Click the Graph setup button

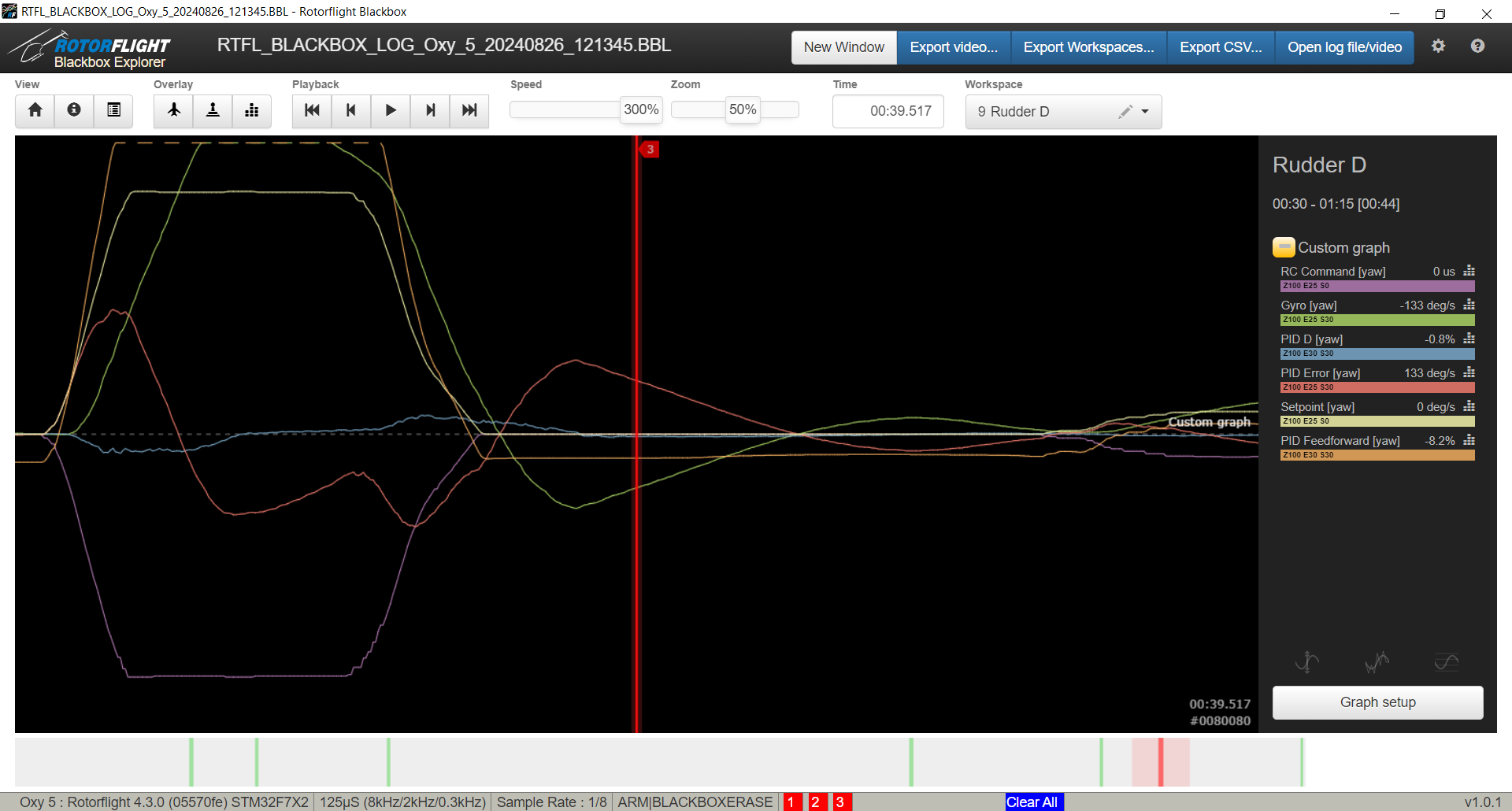point(1377,702)
